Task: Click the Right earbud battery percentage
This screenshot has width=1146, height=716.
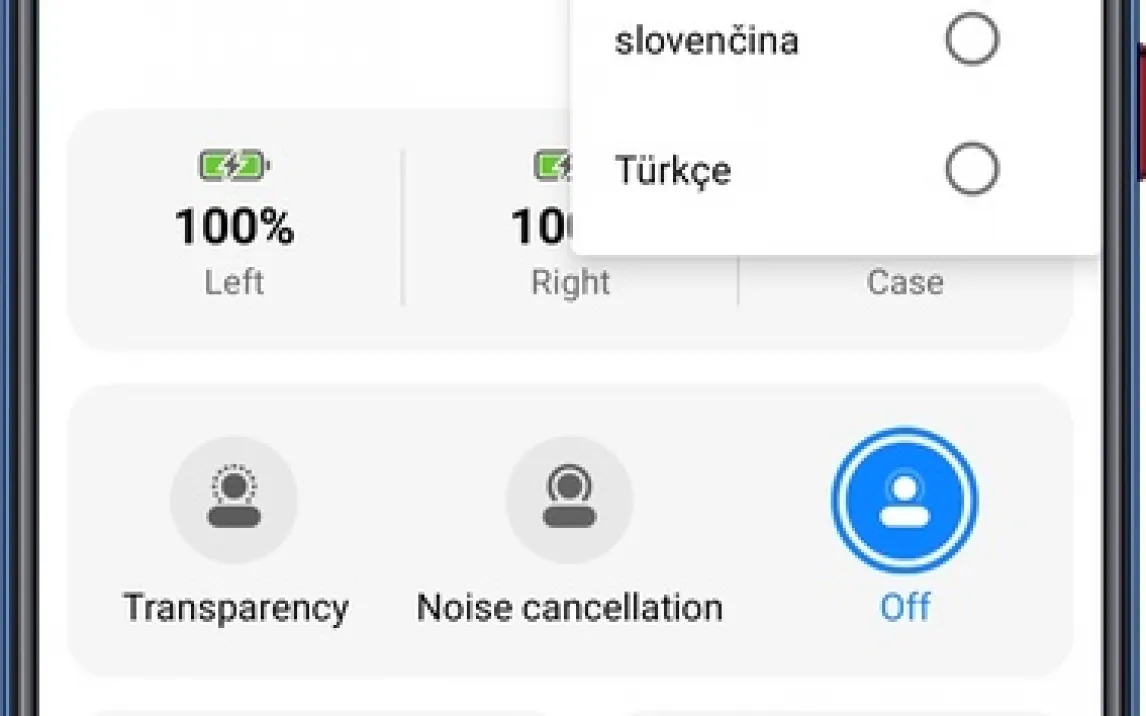Action: [x=542, y=228]
